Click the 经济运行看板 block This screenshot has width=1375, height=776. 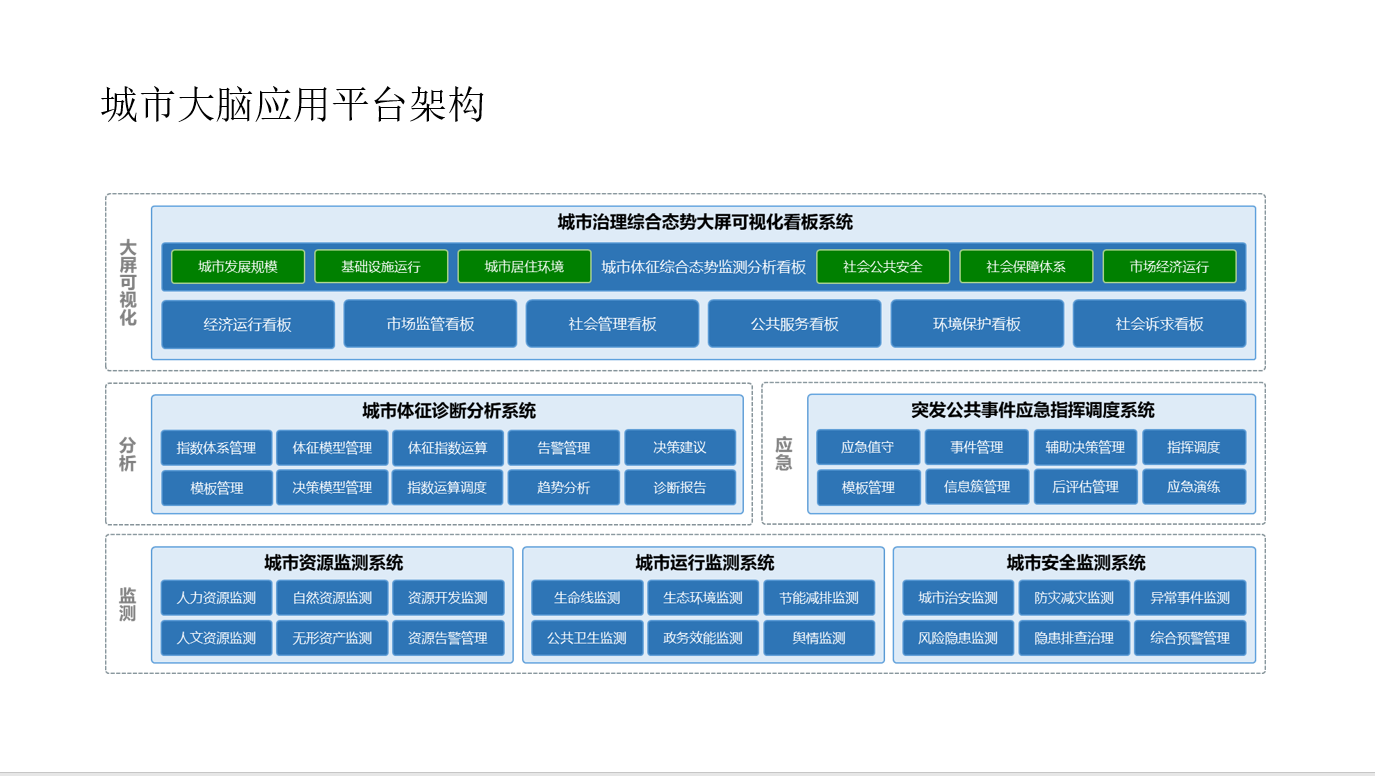coord(248,324)
